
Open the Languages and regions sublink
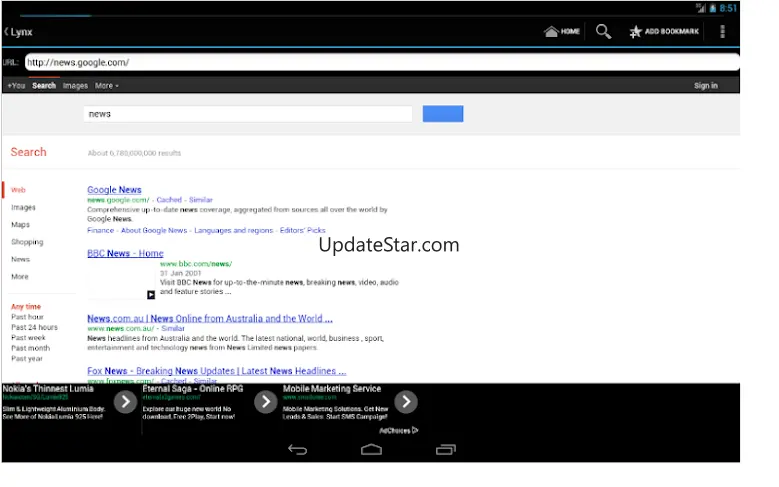pyautogui.click(x=234, y=231)
